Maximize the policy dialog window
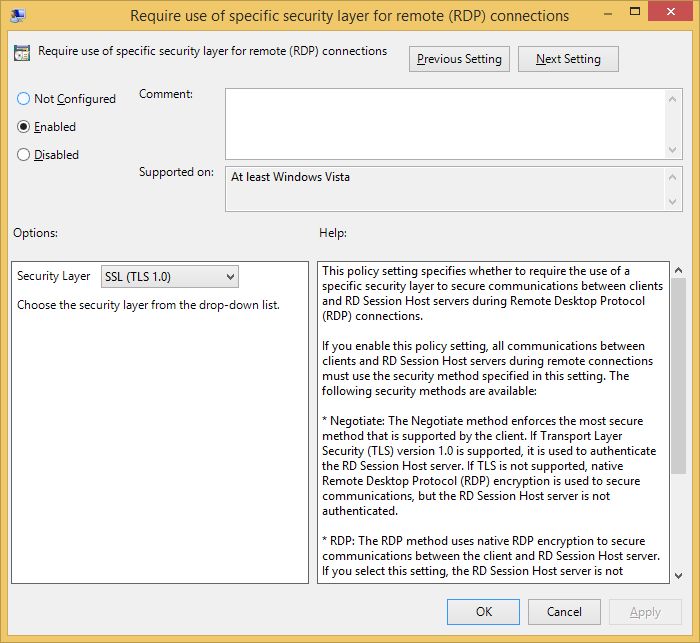Viewport: 700px width, 643px height. coord(635,11)
